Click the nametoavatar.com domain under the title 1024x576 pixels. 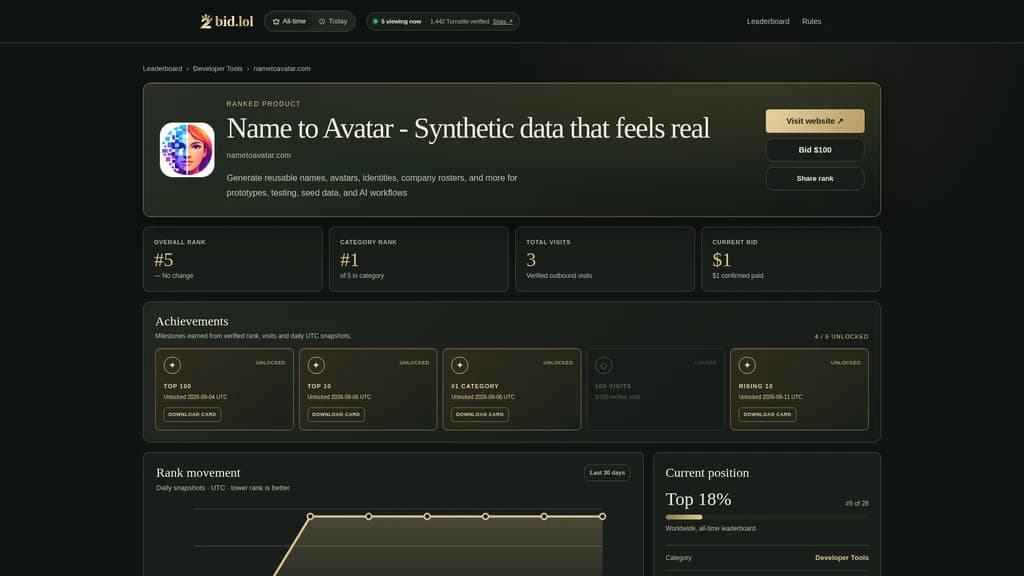coord(259,155)
